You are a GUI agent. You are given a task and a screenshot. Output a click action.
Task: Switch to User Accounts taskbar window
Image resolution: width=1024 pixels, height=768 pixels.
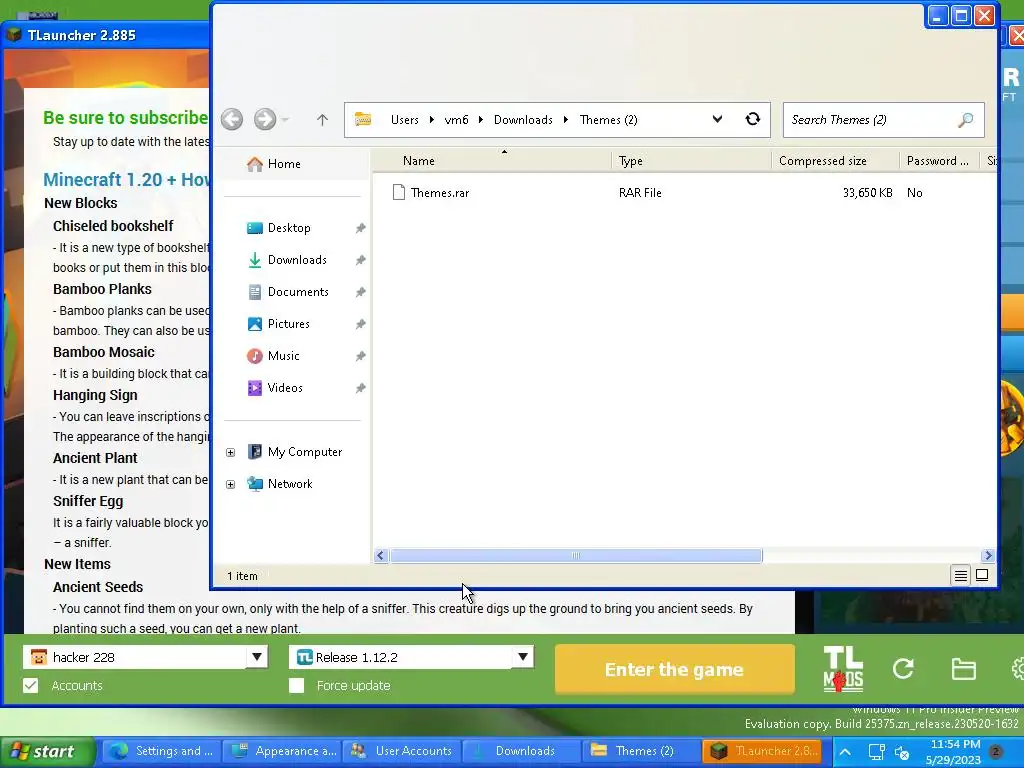401,751
